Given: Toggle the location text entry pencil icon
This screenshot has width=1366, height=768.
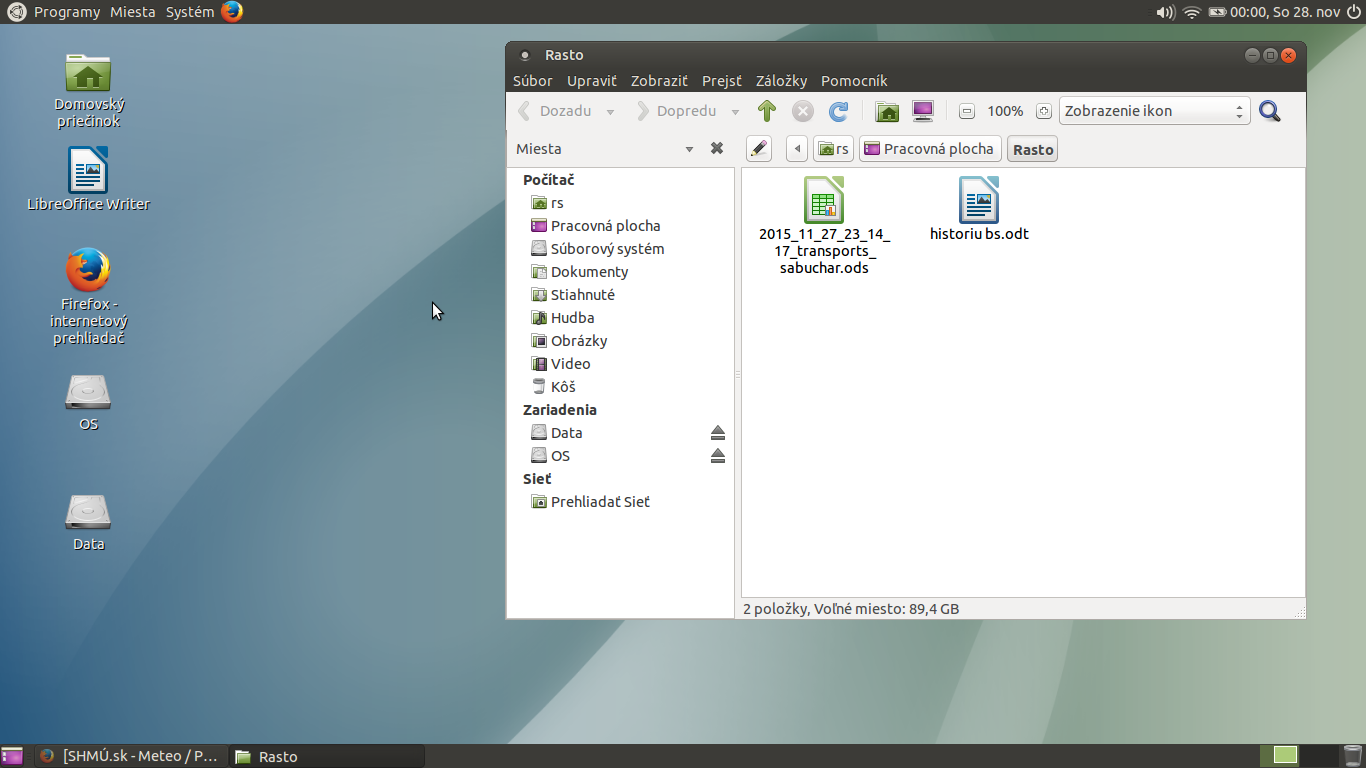Looking at the screenshot, I should click(x=759, y=149).
